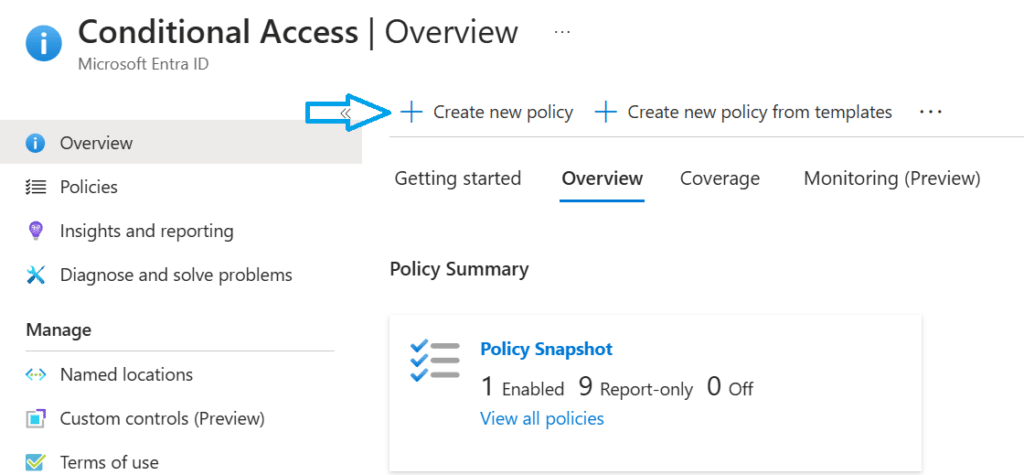Collapse the sidebar with double chevron

(345, 113)
